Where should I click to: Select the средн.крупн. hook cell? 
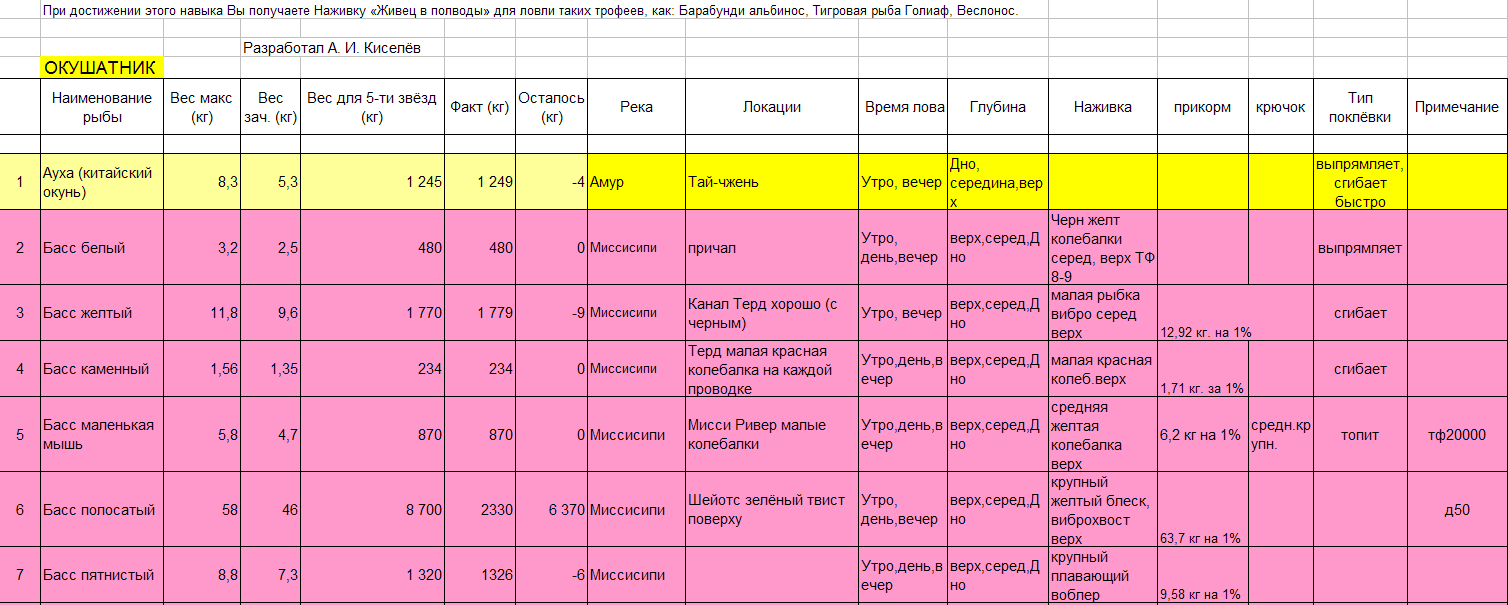(1280, 435)
